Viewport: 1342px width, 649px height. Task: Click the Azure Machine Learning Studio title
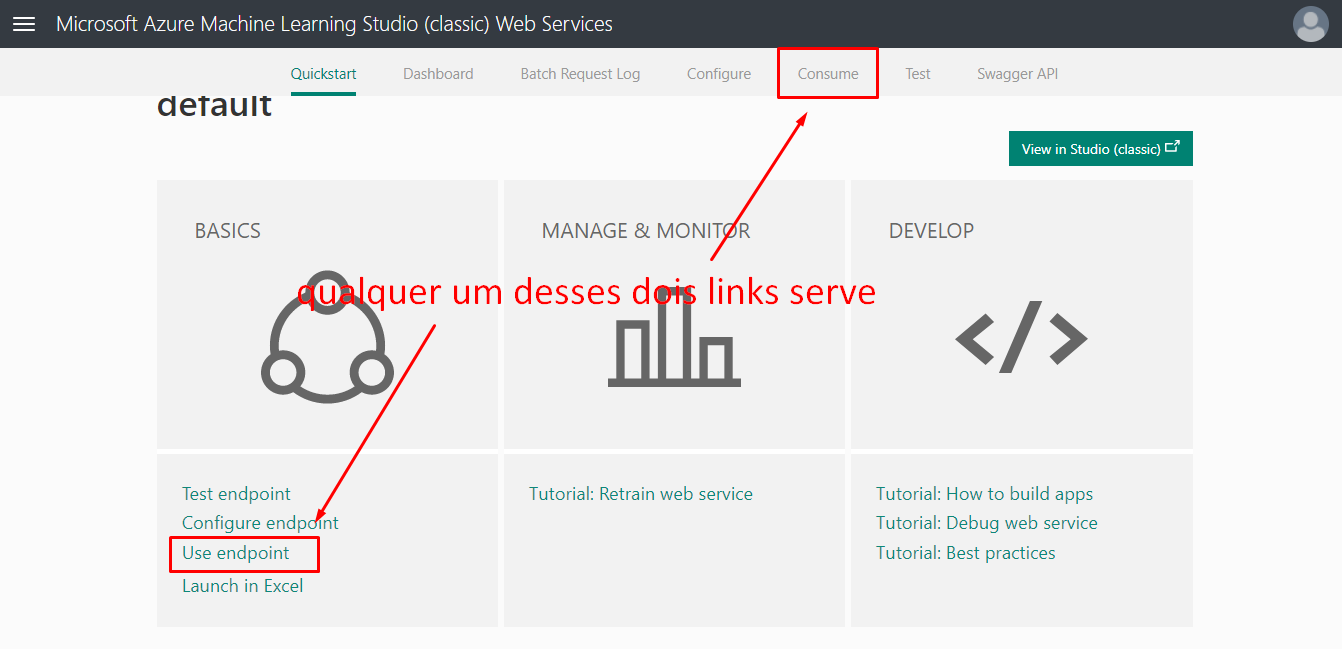(x=334, y=24)
